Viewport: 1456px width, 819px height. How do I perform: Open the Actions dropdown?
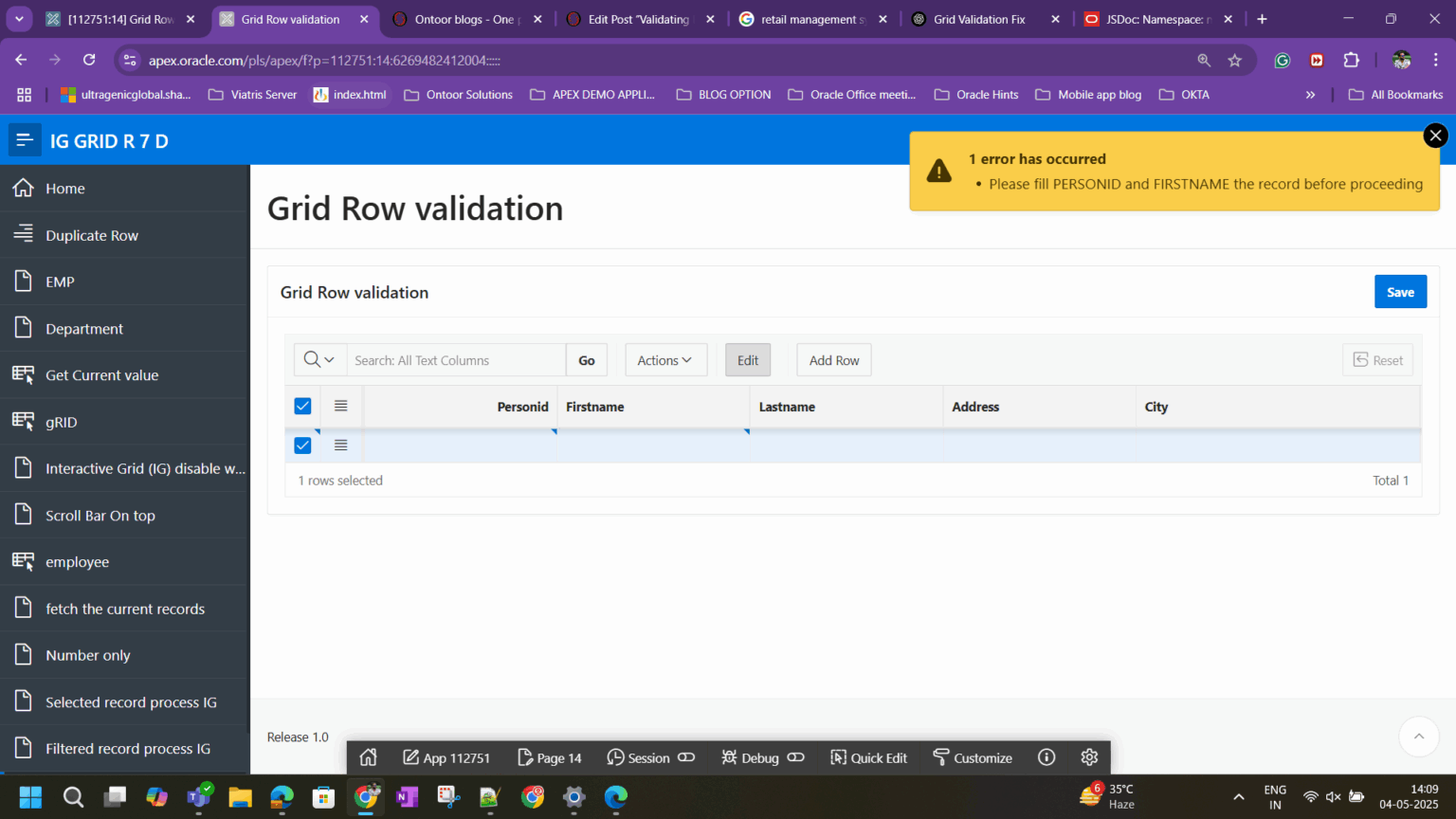[x=665, y=359]
